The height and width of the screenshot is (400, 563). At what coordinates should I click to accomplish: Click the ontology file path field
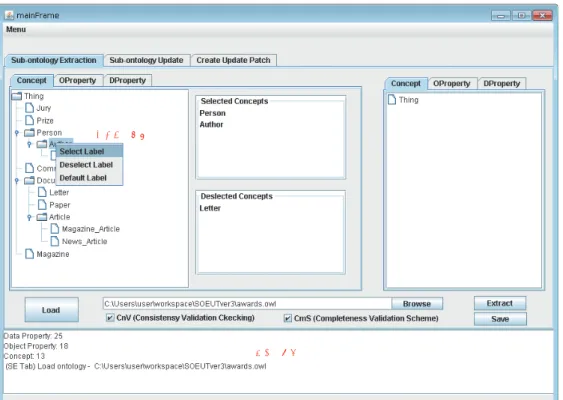247,304
